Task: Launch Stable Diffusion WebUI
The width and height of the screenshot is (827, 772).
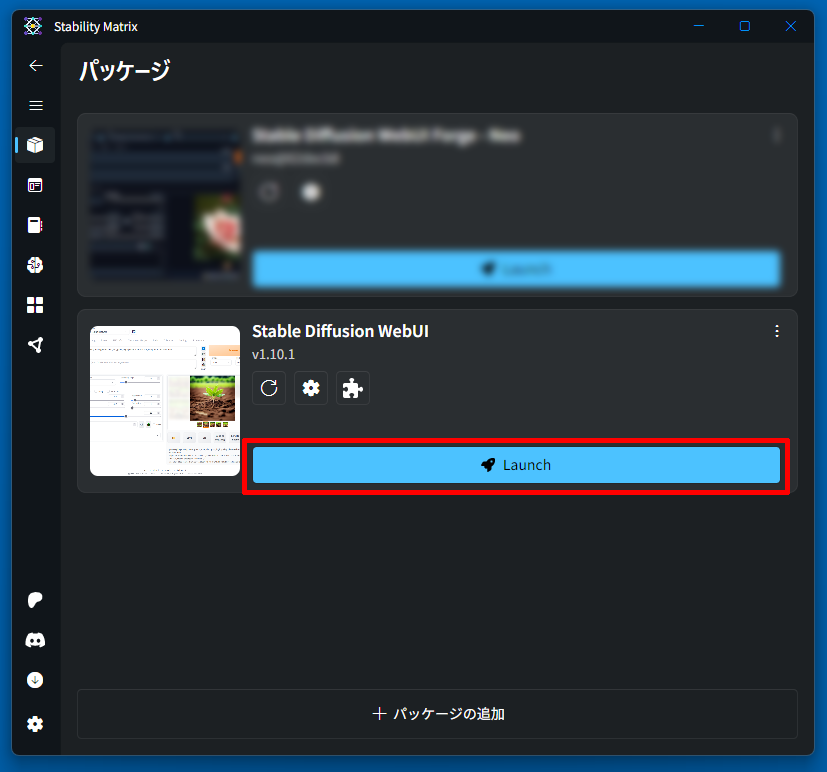Action: tap(516, 464)
